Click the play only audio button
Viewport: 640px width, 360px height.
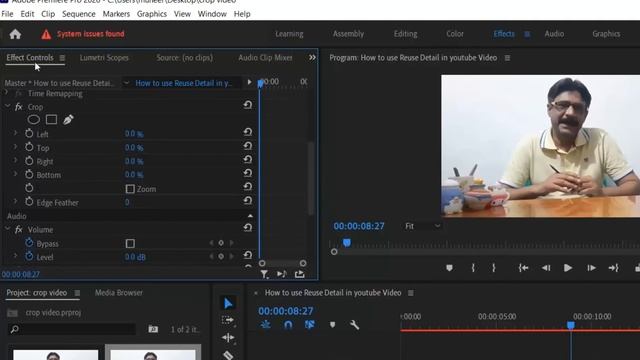click(282, 274)
